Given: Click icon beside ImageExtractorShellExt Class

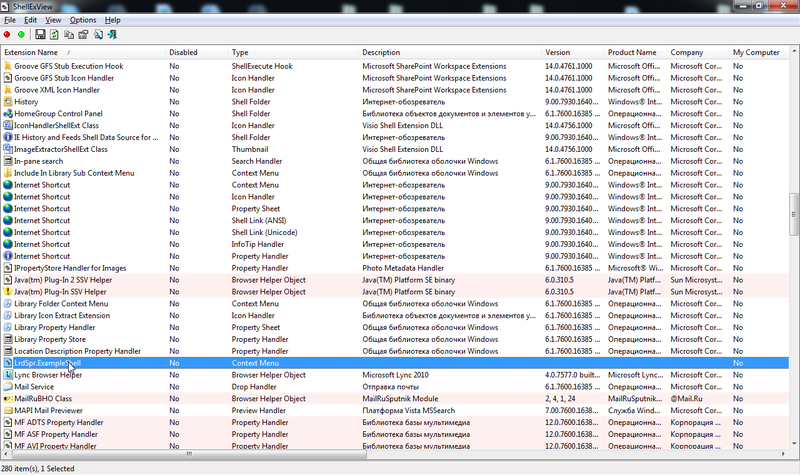Looking at the screenshot, I should tap(8, 149).
